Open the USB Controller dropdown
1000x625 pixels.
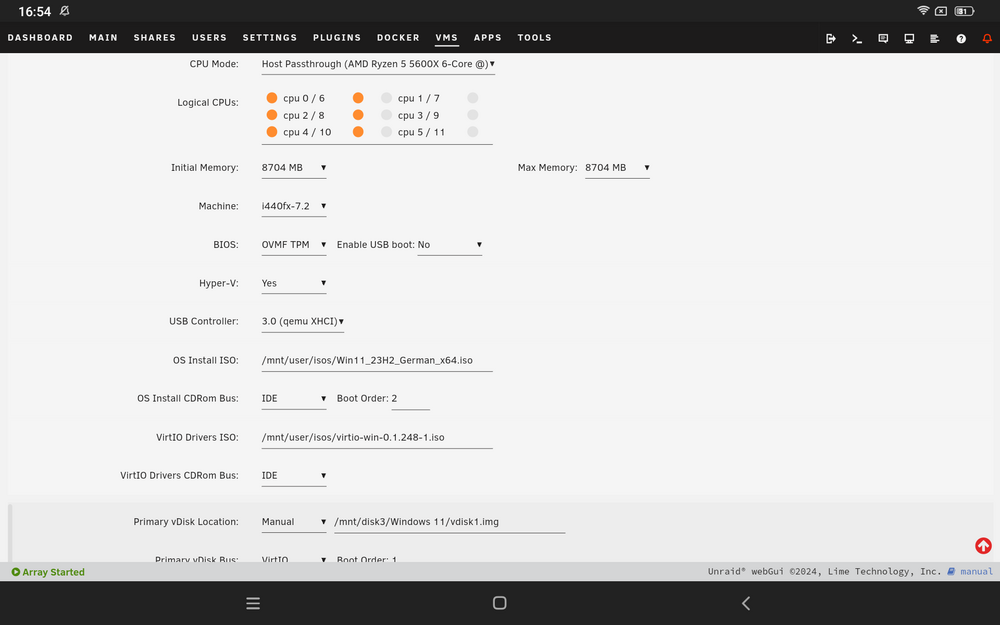coord(303,321)
